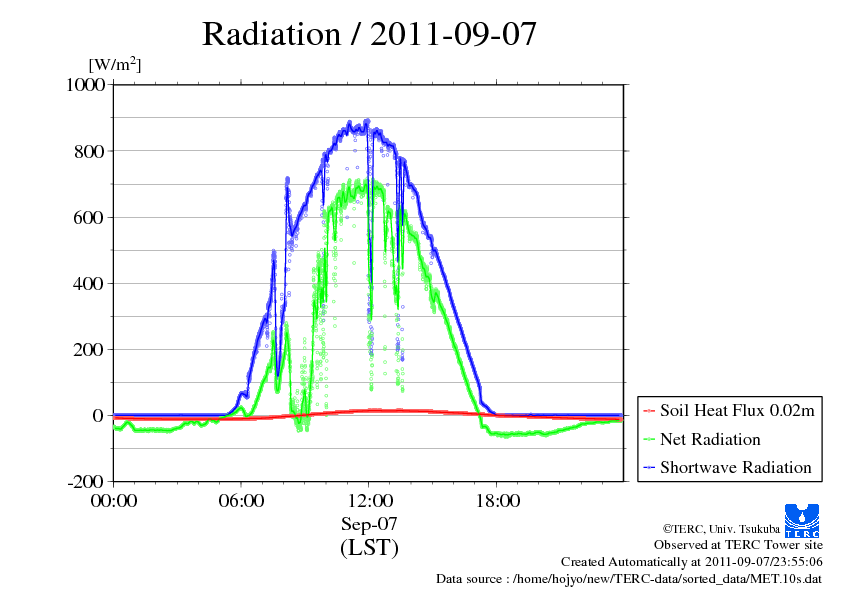This screenshot has width=842, height=595.
Task: Click the y-axis value '1000'
Action: coord(86,85)
